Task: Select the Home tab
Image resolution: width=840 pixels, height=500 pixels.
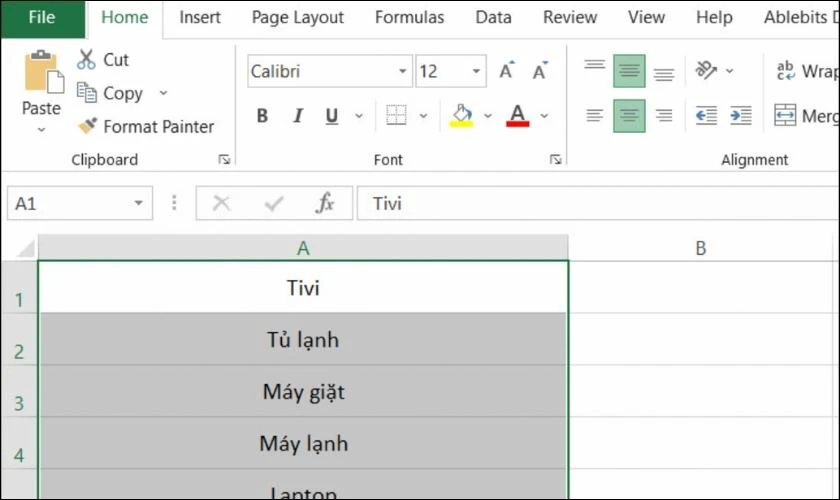Action: pyautogui.click(x=125, y=17)
